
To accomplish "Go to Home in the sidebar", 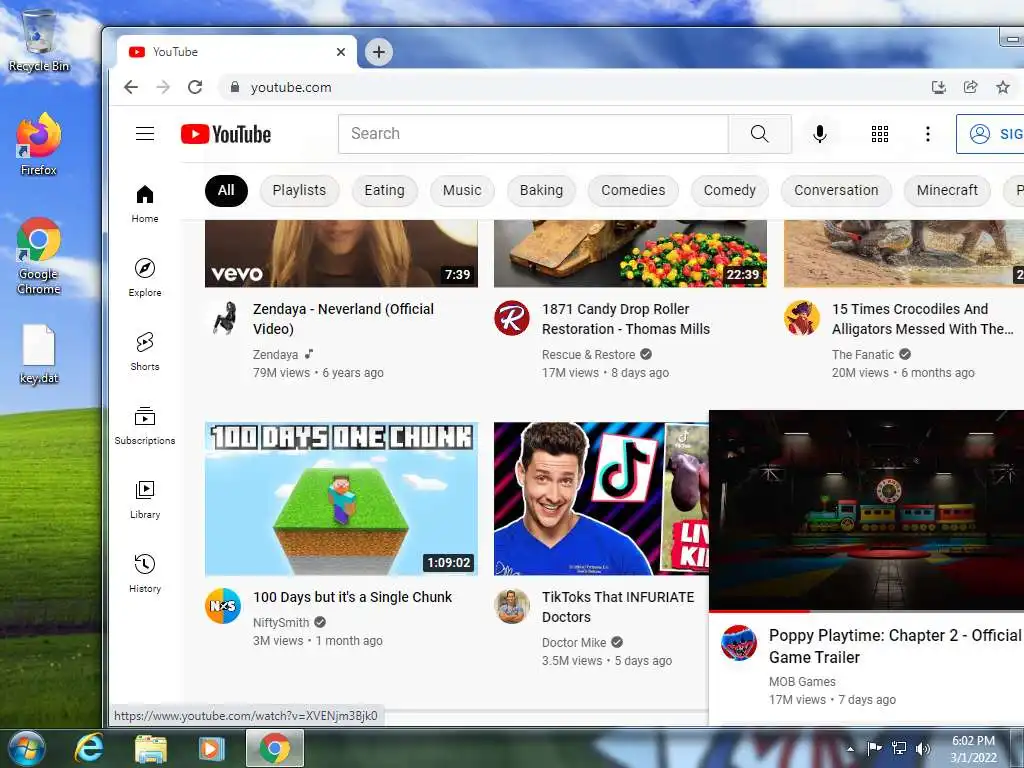I will (x=145, y=204).
